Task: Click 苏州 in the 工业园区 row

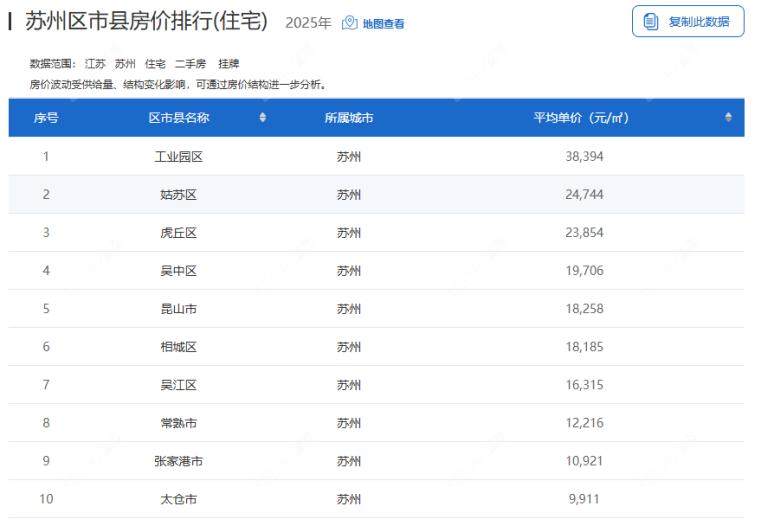Action: (349, 157)
